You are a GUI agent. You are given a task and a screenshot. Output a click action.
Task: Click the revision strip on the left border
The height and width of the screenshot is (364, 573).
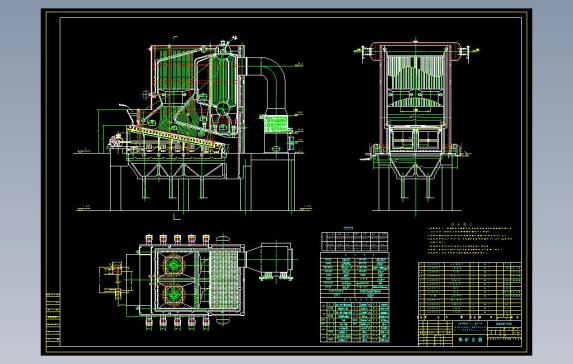coord(53,319)
